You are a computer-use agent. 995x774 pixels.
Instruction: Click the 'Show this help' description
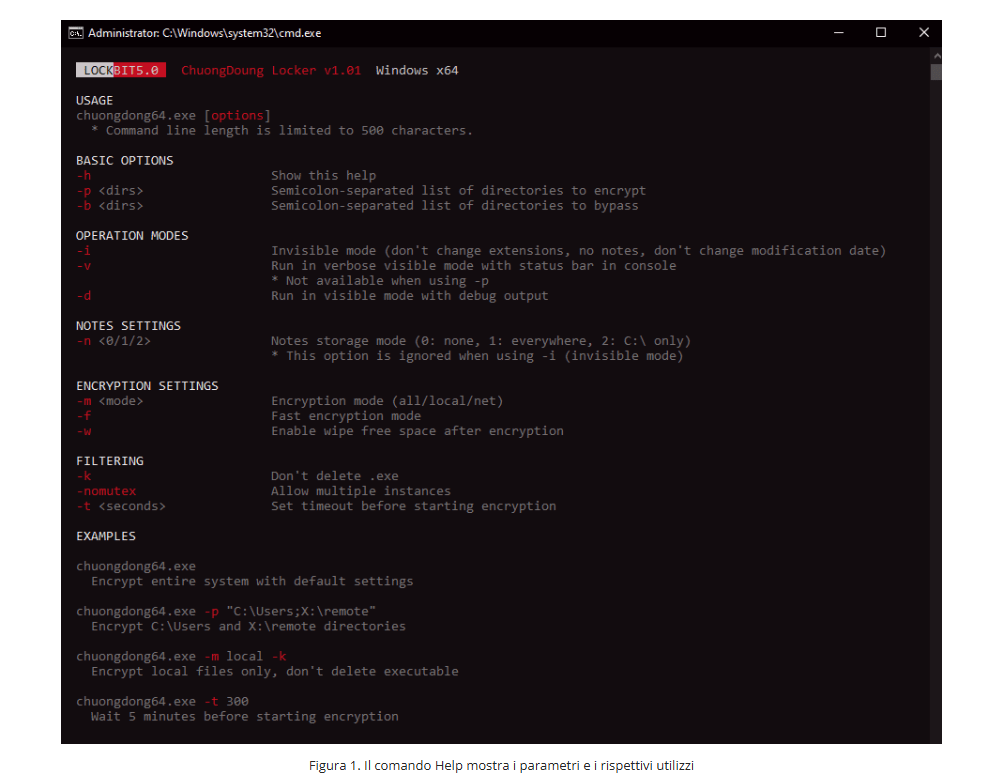click(x=324, y=176)
